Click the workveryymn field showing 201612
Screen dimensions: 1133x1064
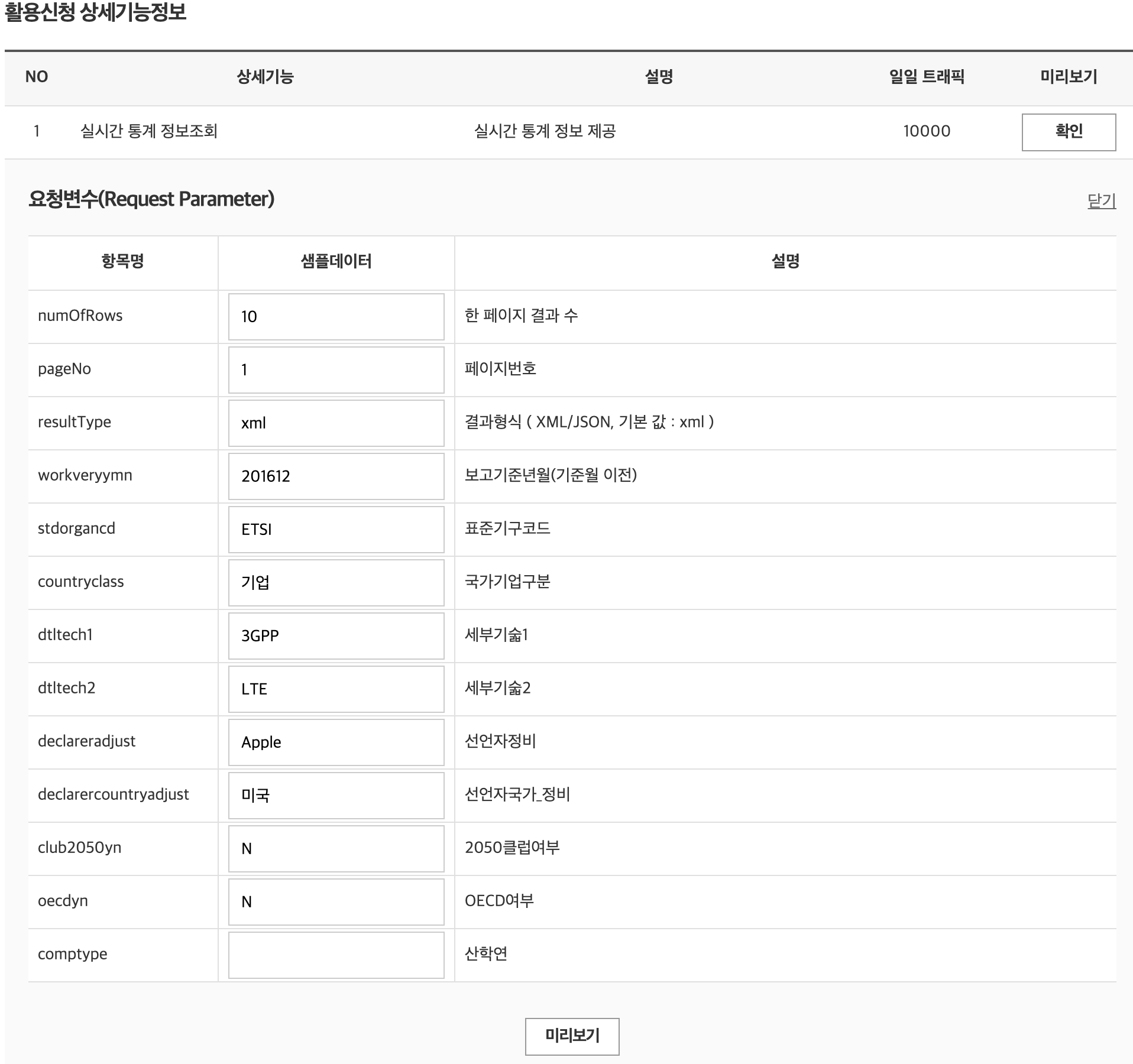point(335,476)
